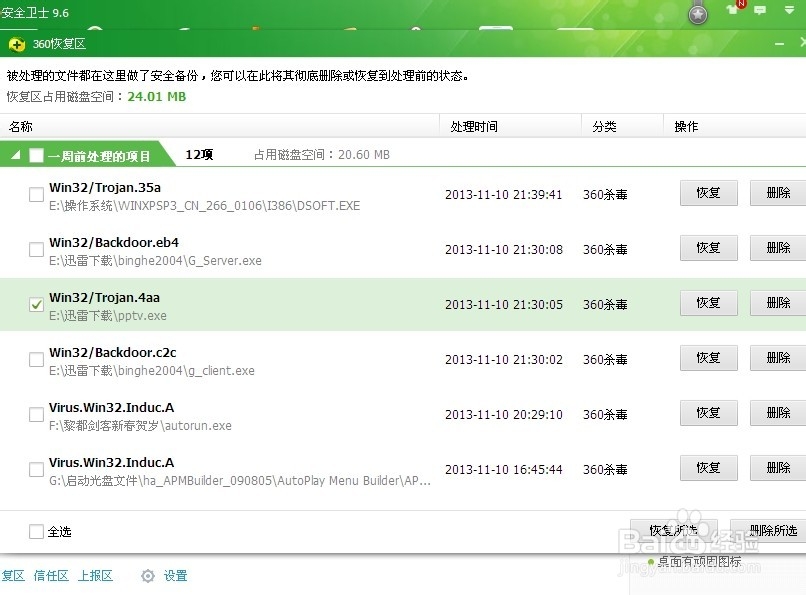Delete the g_client.exe backdoor entry
Screen dimensions: 806x595
tap(780, 358)
